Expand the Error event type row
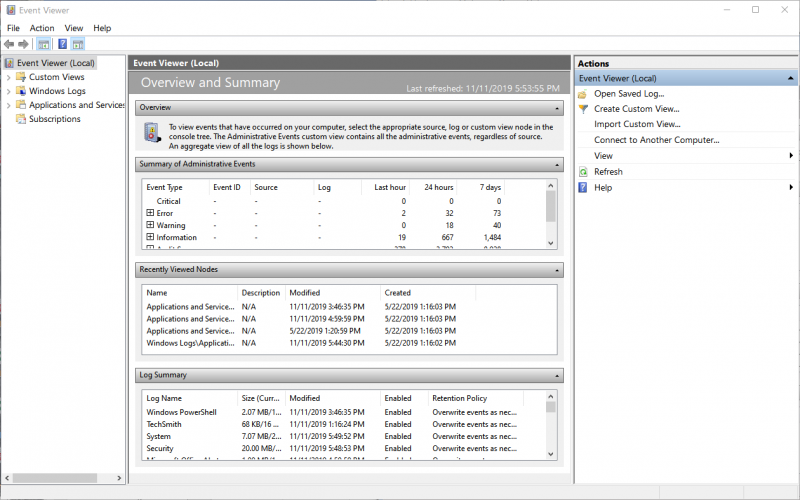The image size is (800, 500). click(x=150, y=213)
